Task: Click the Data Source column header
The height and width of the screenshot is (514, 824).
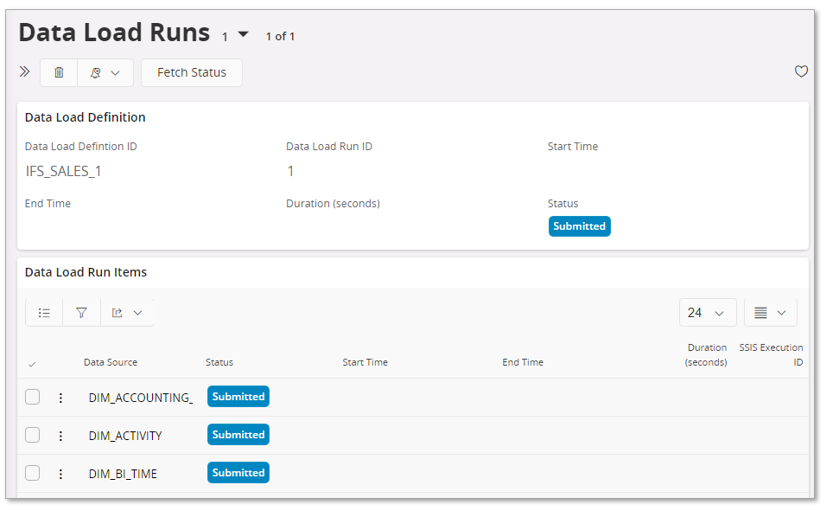Action: pyautogui.click(x=110, y=362)
